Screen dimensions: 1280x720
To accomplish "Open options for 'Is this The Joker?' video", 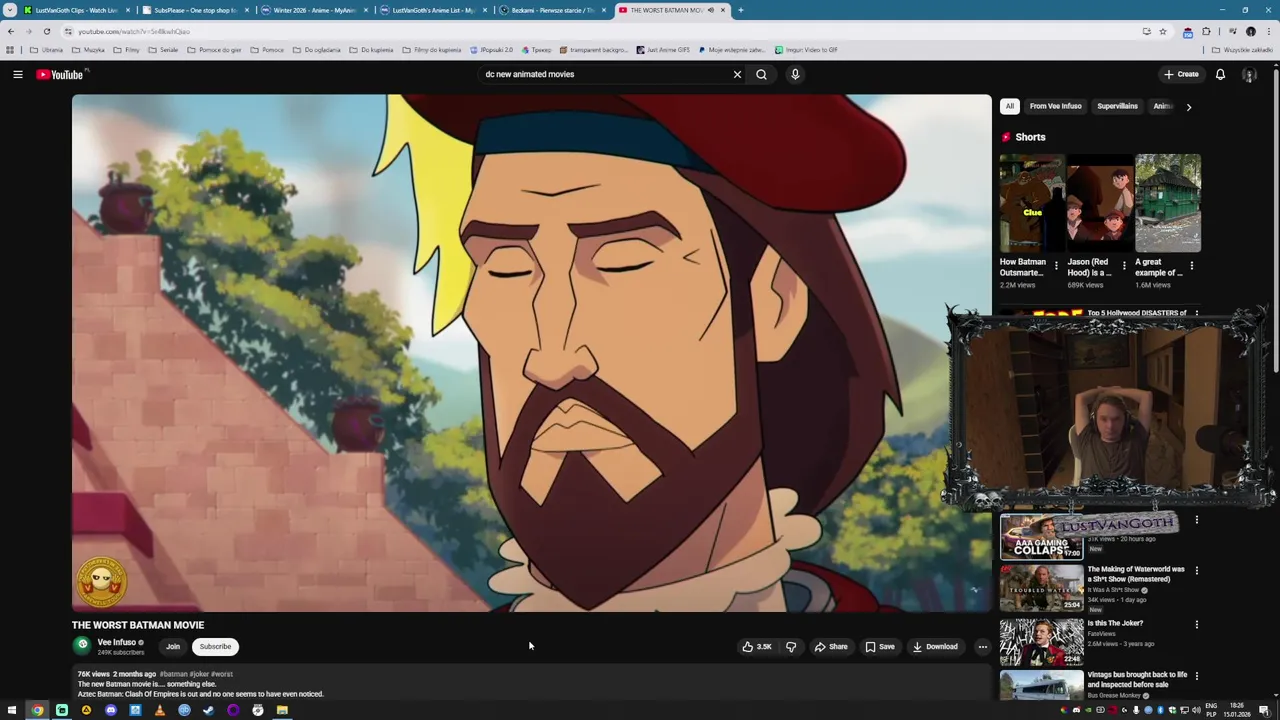I will coord(1196,624).
